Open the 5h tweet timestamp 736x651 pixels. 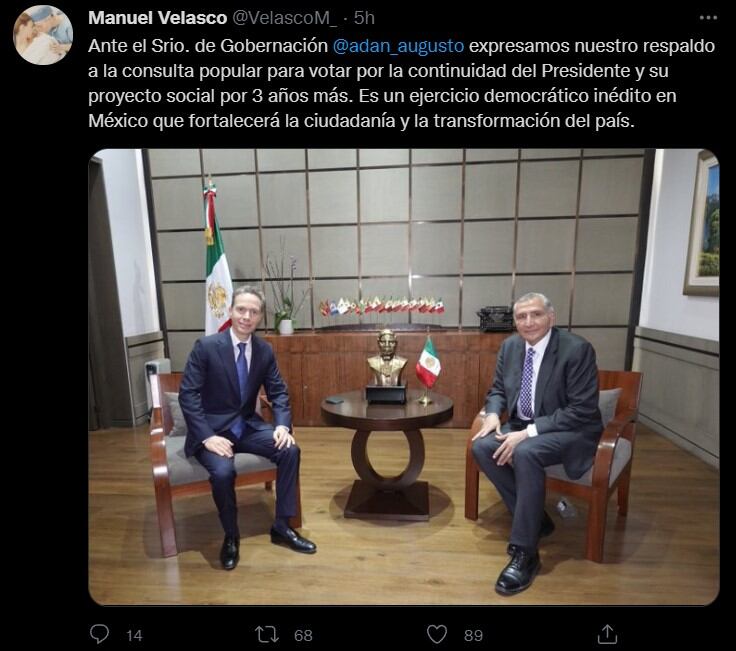364,18
